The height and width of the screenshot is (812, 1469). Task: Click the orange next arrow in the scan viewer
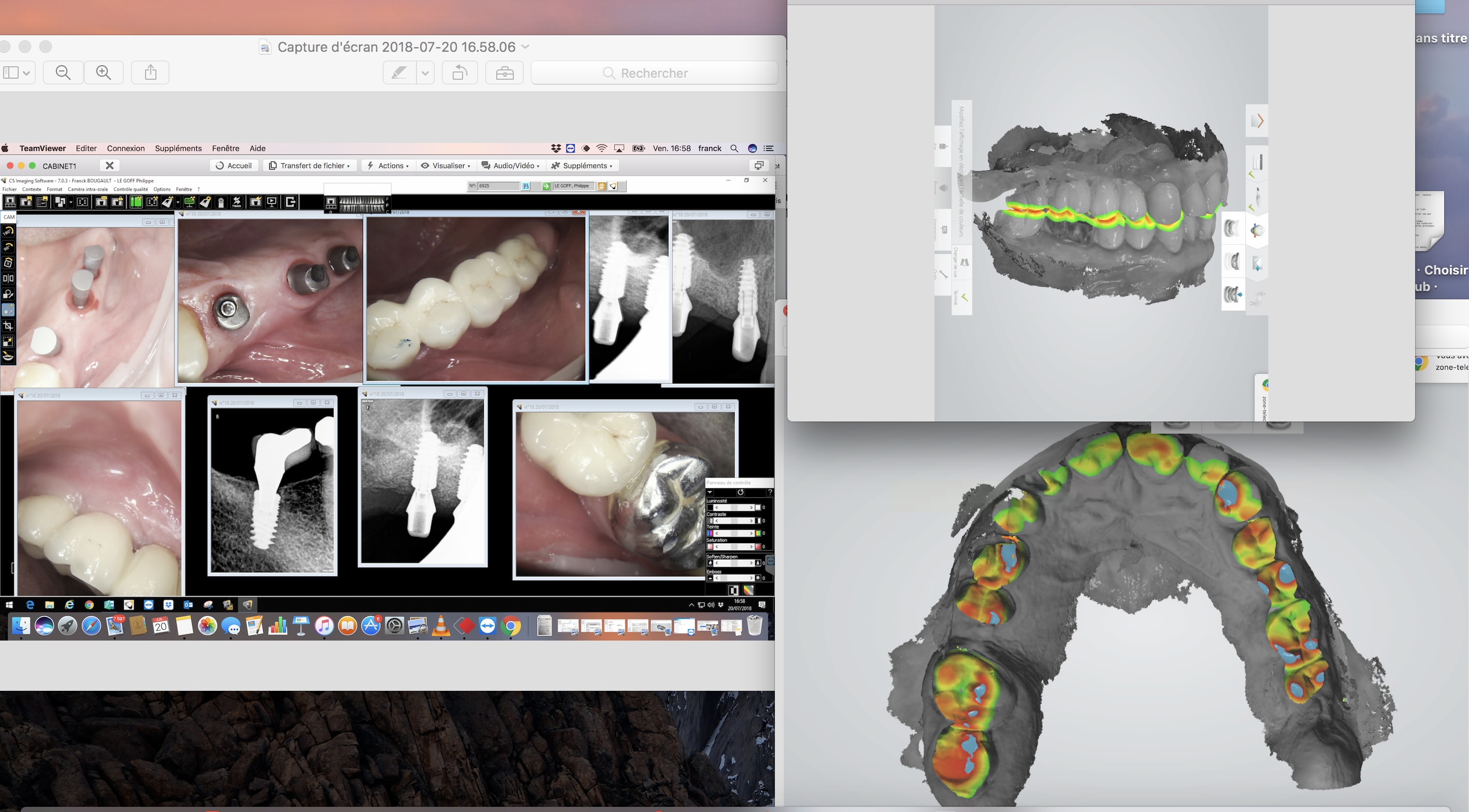pyautogui.click(x=1258, y=121)
